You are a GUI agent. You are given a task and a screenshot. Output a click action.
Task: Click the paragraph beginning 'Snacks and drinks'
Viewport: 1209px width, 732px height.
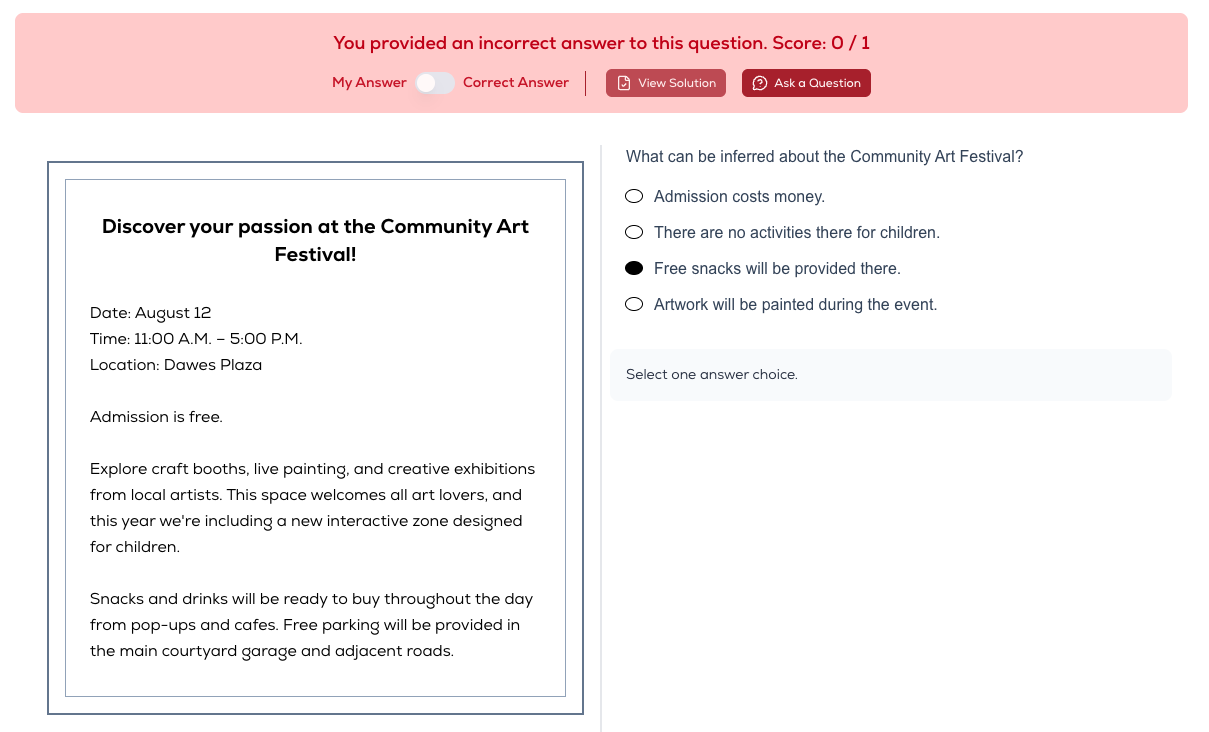tap(312, 625)
